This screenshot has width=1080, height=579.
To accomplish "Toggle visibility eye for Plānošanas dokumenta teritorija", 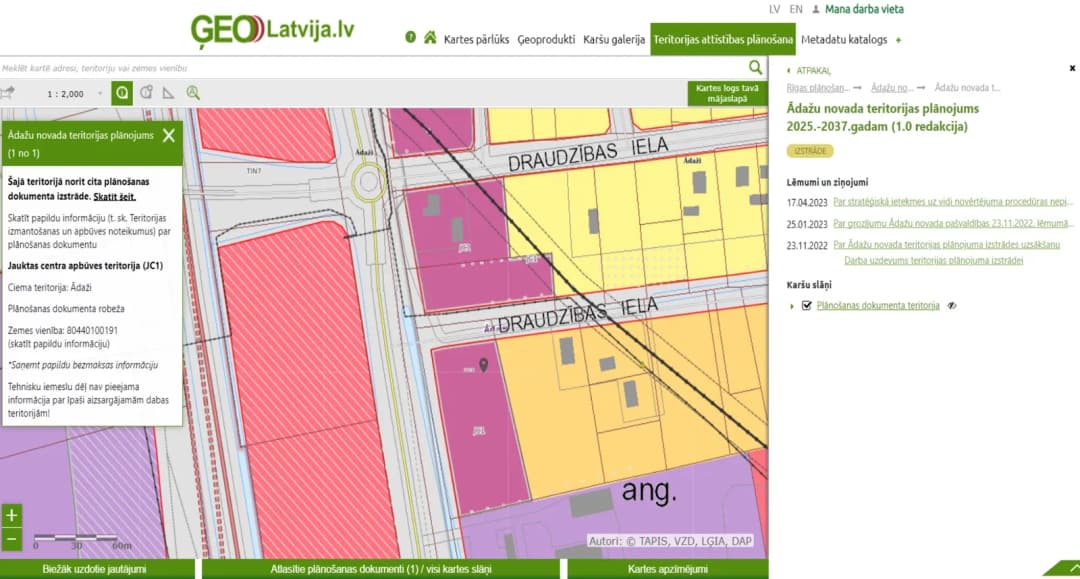I will [952, 306].
